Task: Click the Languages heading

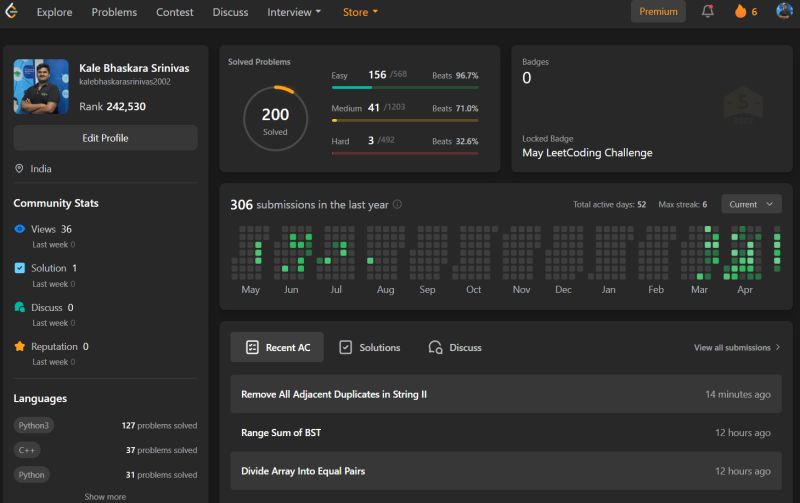Action: (40, 398)
